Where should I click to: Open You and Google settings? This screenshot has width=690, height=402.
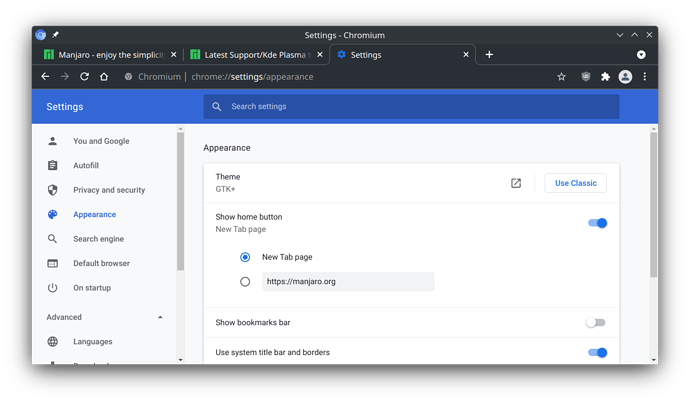tap(101, 141)
